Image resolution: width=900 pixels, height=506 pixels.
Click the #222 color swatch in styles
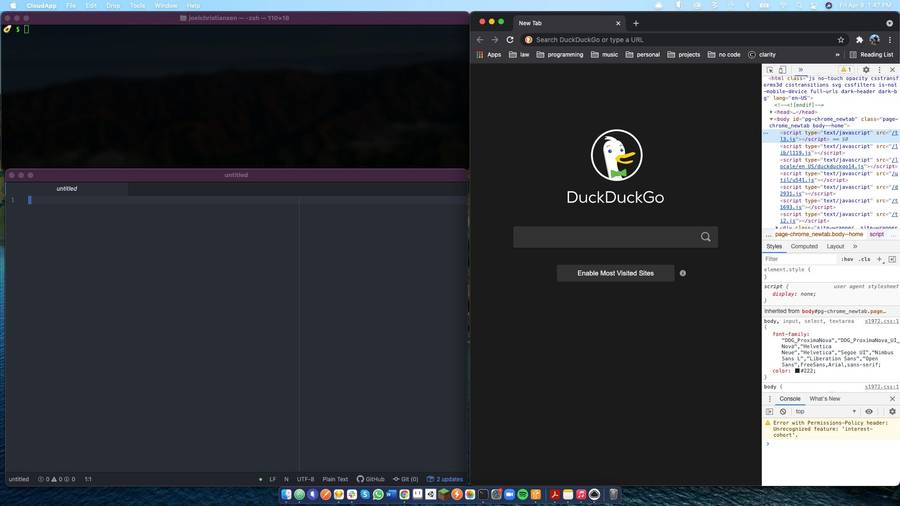(798, 371)
